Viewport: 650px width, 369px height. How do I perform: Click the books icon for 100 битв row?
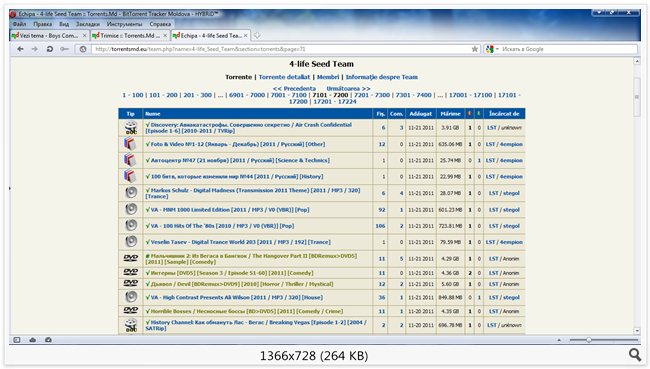130,176
